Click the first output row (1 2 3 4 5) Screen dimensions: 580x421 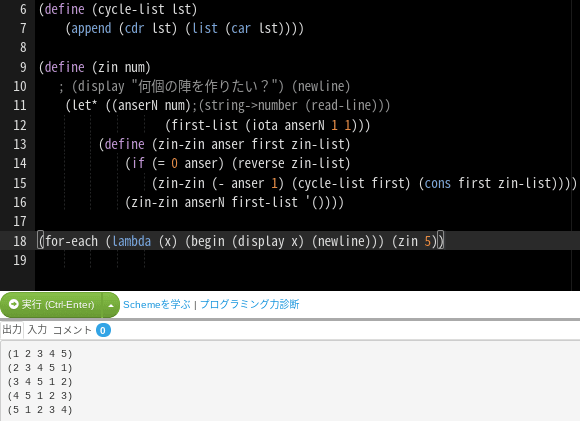[x=40, y=354]
